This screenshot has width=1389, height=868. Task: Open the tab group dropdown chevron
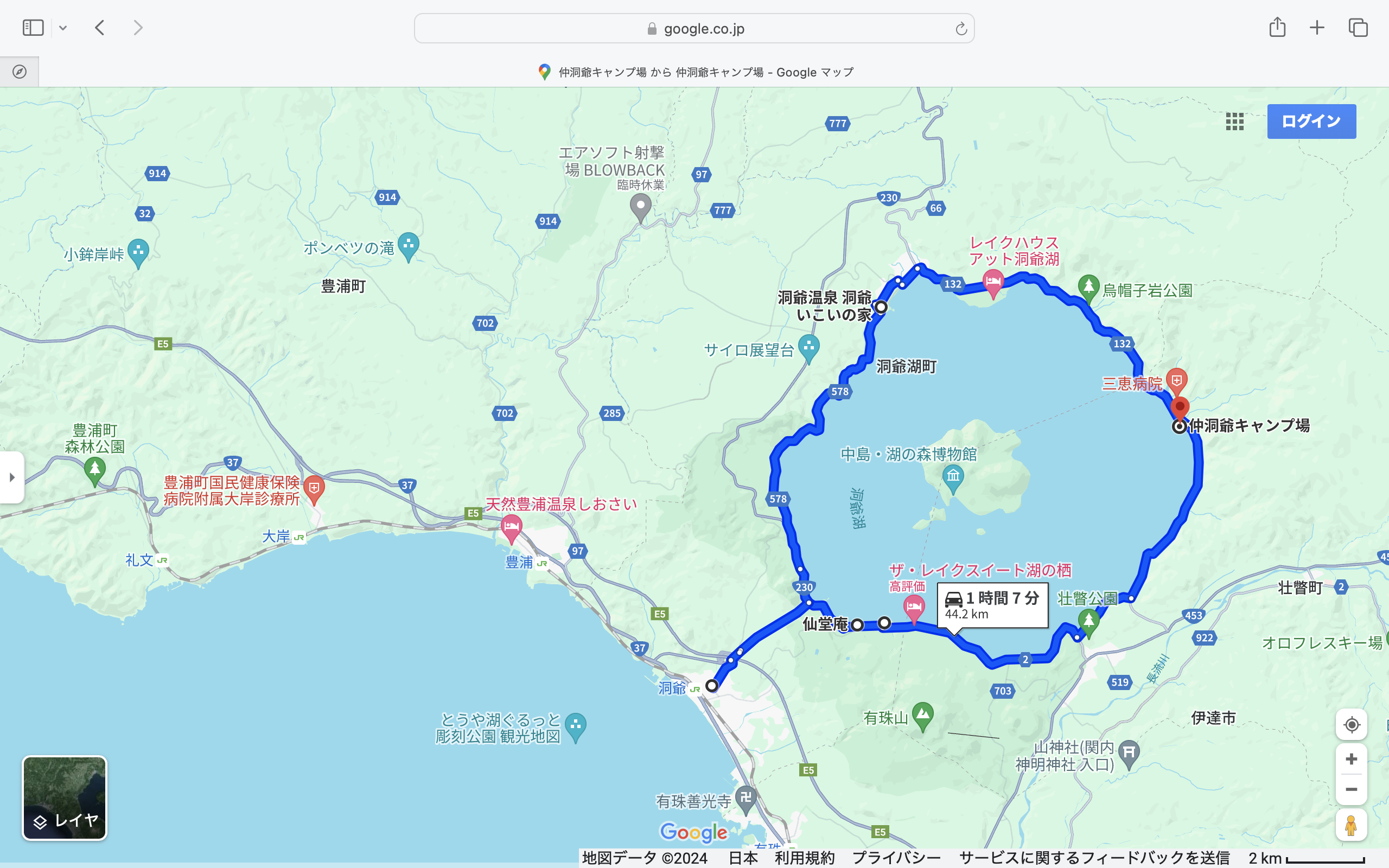pyautogui.click(x=63, y=28)
